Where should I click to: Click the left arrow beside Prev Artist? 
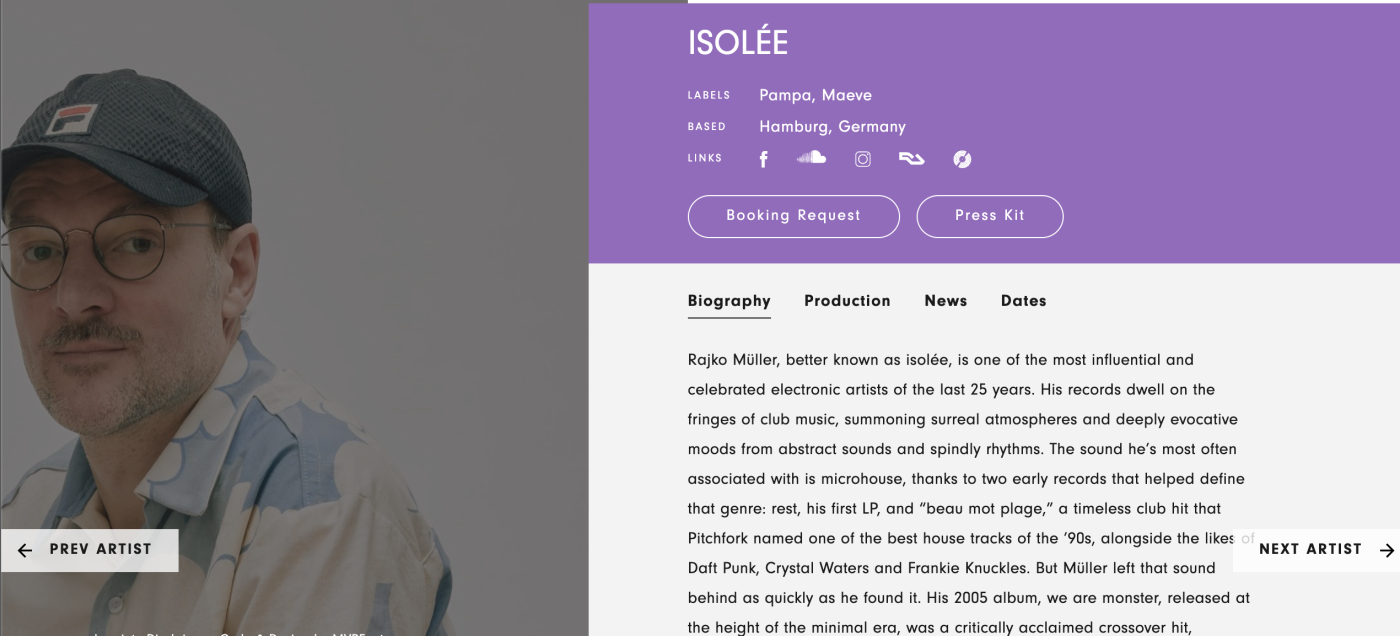click(25, 550)
